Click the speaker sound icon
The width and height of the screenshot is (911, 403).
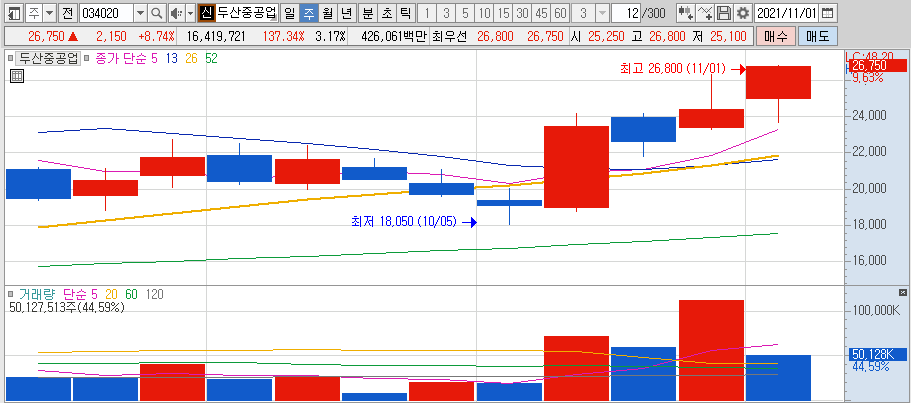[x=176, y=12]
